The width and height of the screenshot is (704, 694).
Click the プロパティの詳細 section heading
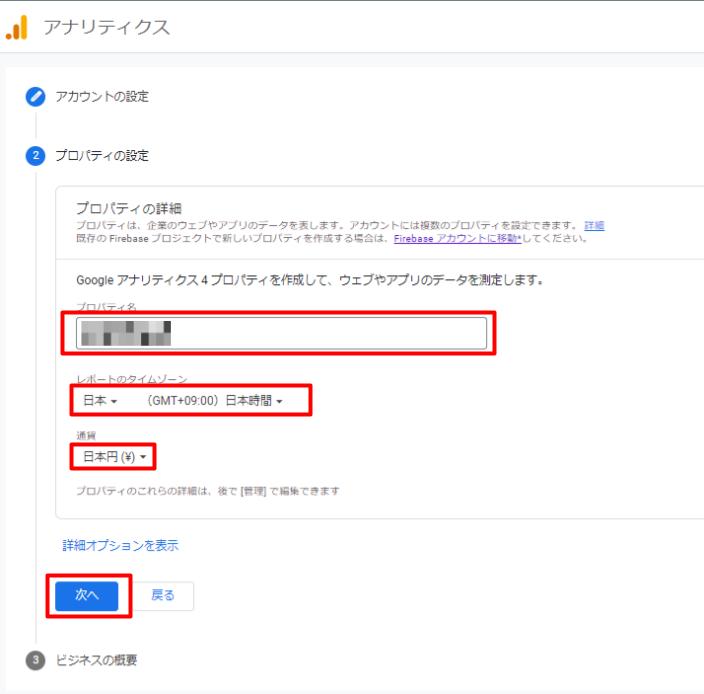point(129,208)
